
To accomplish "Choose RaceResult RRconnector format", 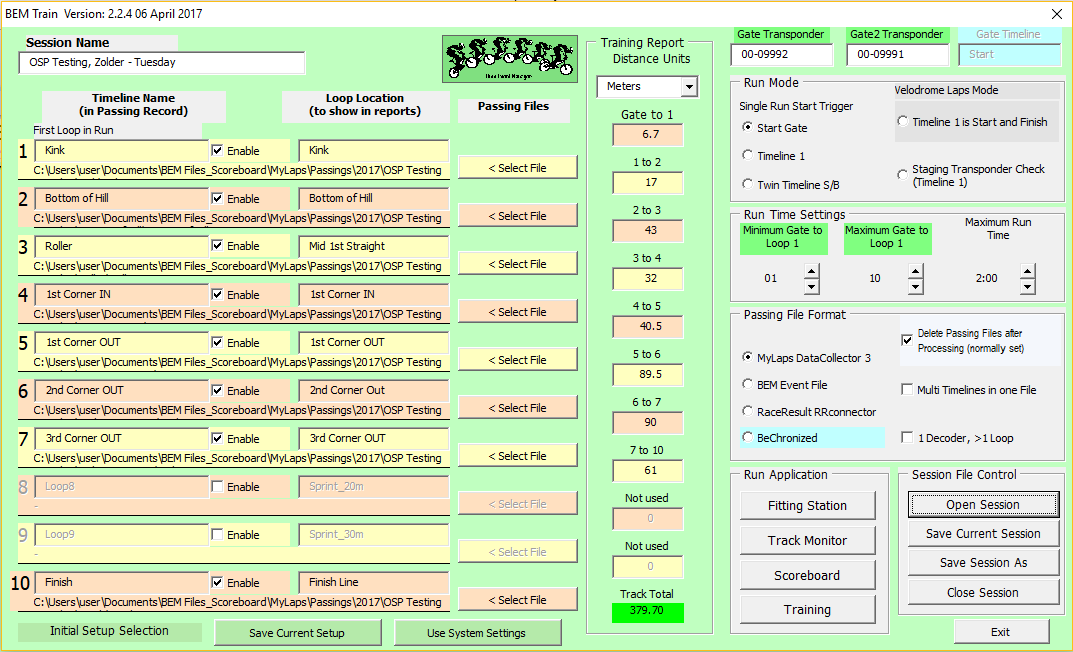I will [x=747, y=411].
